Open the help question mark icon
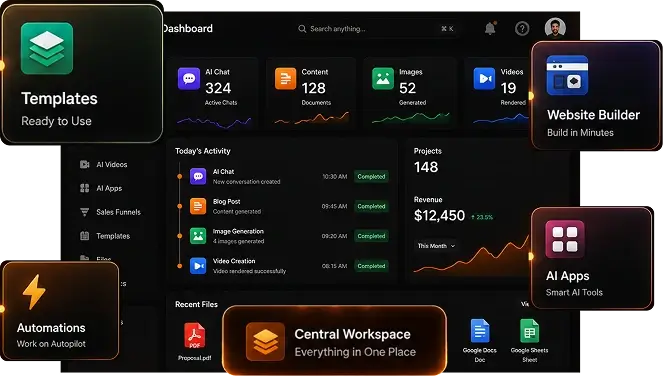663x376 pixels. point(522,29)
